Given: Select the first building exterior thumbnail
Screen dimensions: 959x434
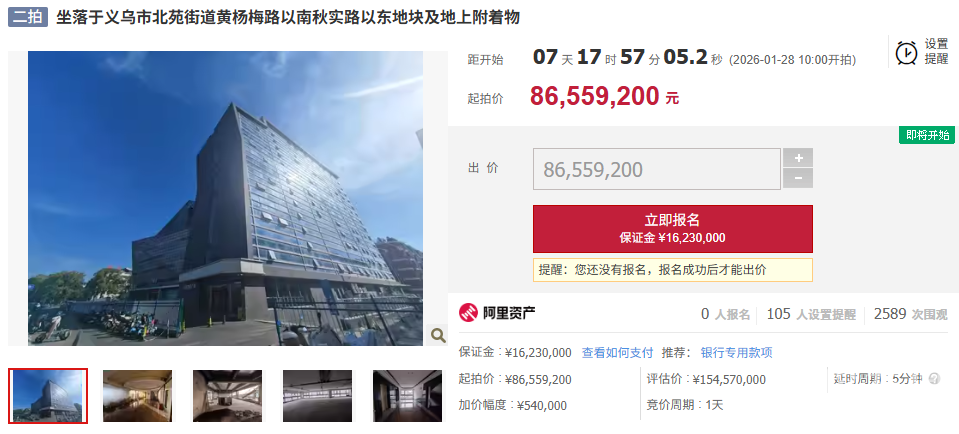Looking at the screenshot, I should click(48, 395).
